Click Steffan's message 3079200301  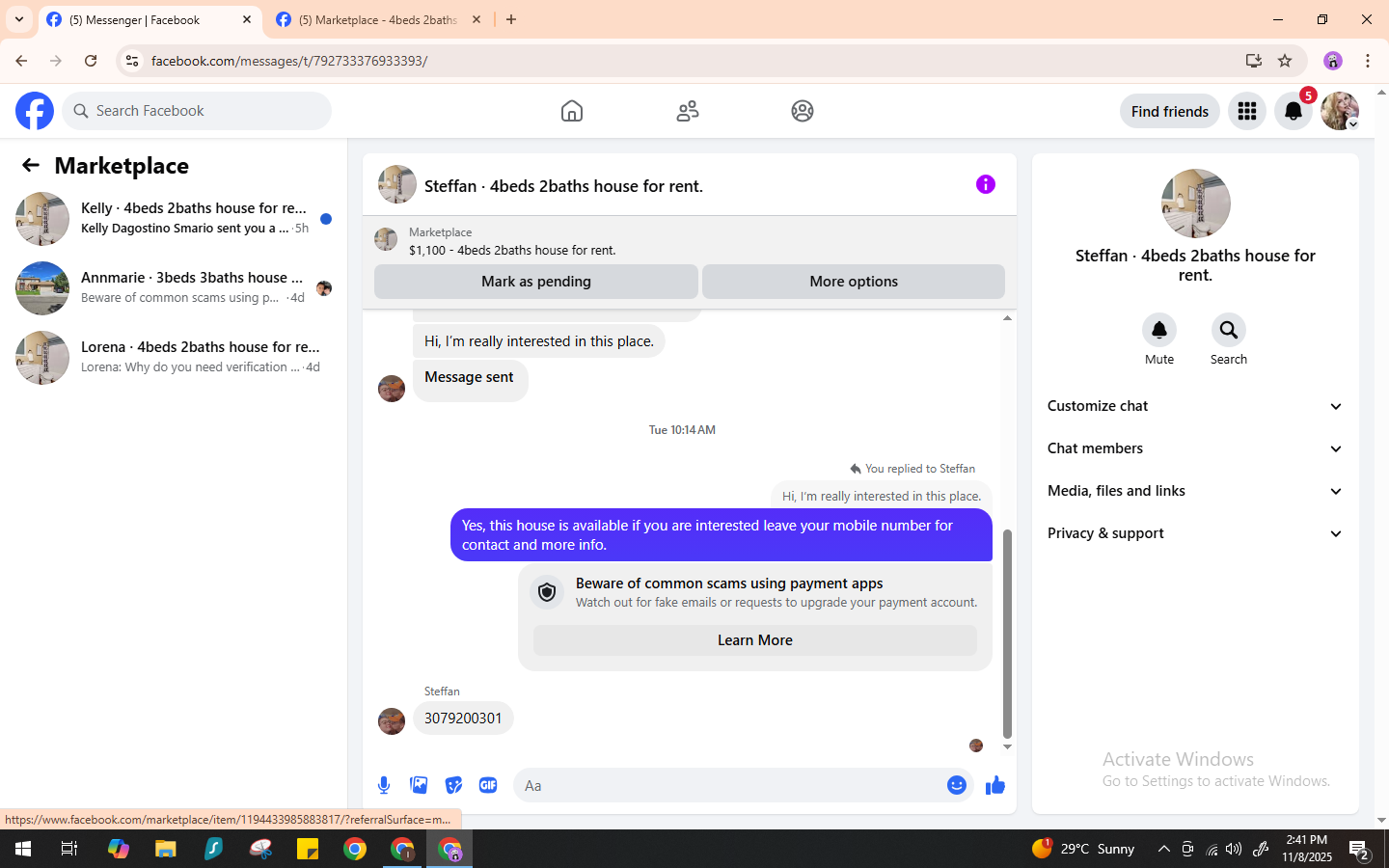tap(463, 719)
